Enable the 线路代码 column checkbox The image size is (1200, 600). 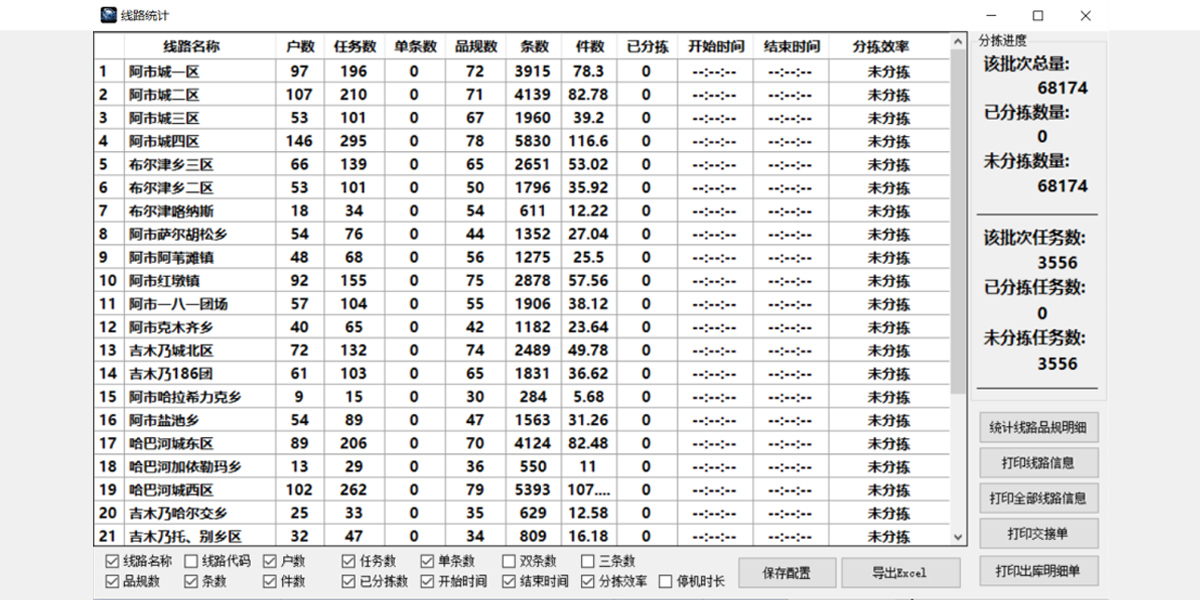[191, 562]
